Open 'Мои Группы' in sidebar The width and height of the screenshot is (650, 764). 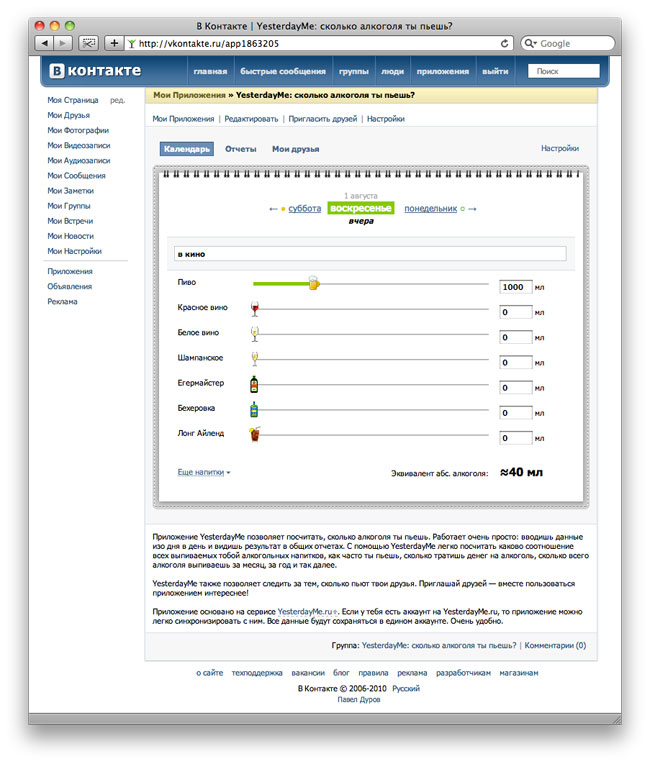69,206
